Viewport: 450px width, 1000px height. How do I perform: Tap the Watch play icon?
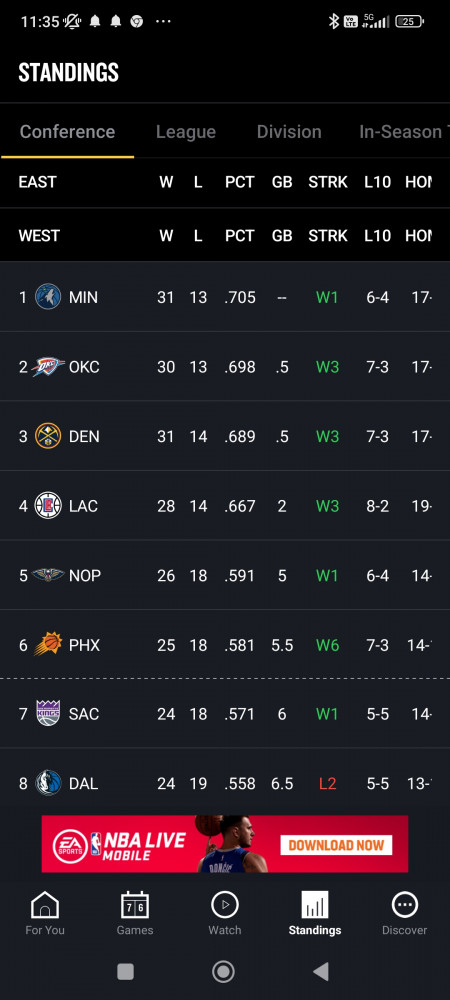tap(224, 905)
